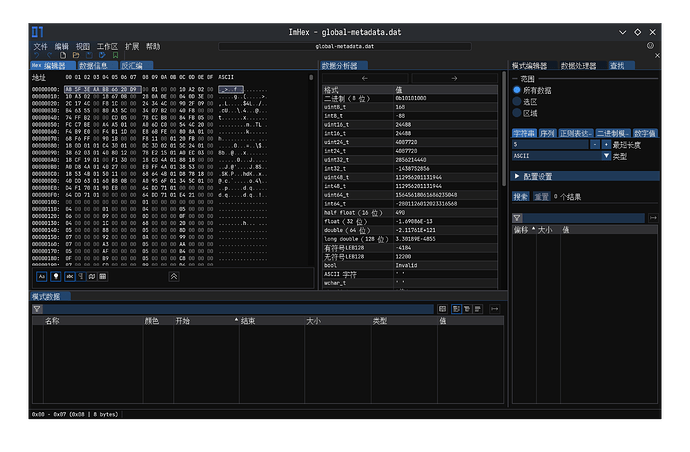Go to previous entry in data inspector
Image resolution: width=690 pixels, height=452 pixels.
365,78
